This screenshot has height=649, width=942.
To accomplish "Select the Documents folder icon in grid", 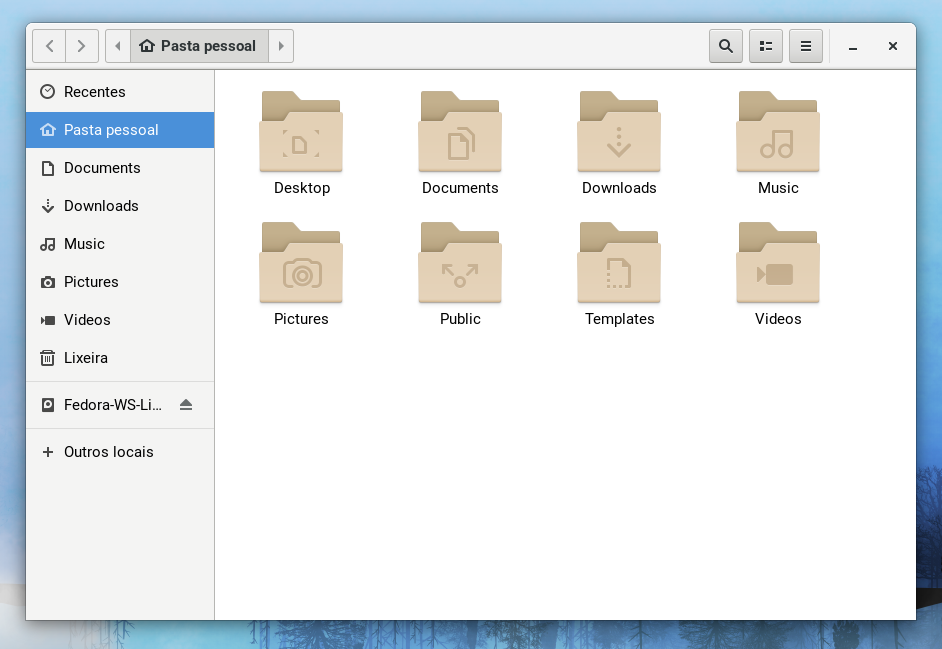I will tap(460, 132).
